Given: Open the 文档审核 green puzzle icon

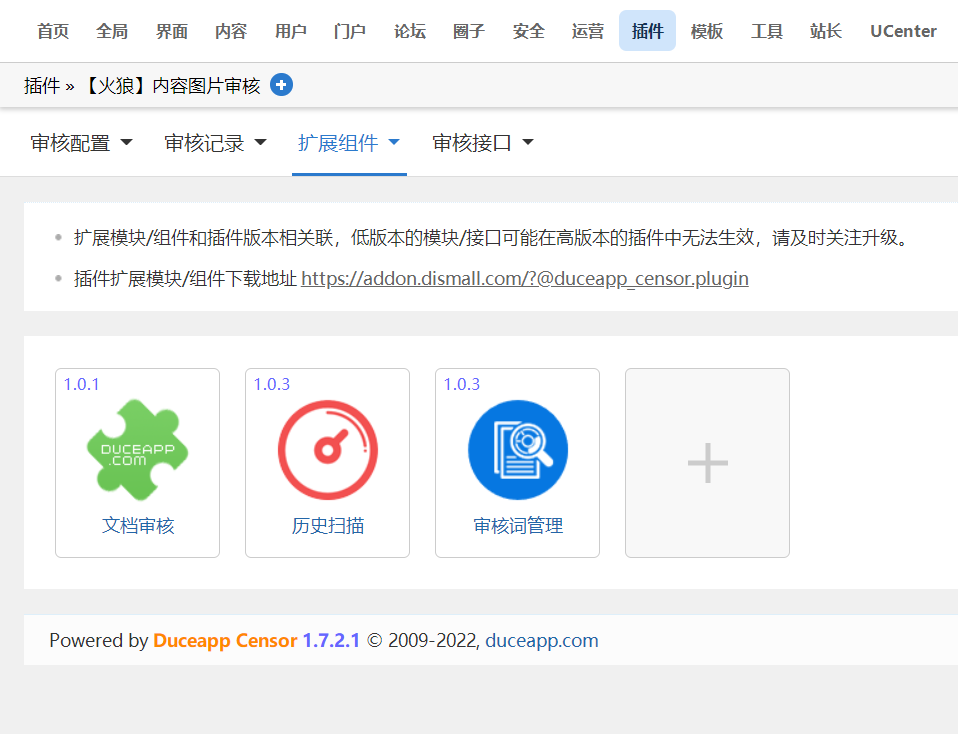Looking at the screenshot, I should (137, 449).
